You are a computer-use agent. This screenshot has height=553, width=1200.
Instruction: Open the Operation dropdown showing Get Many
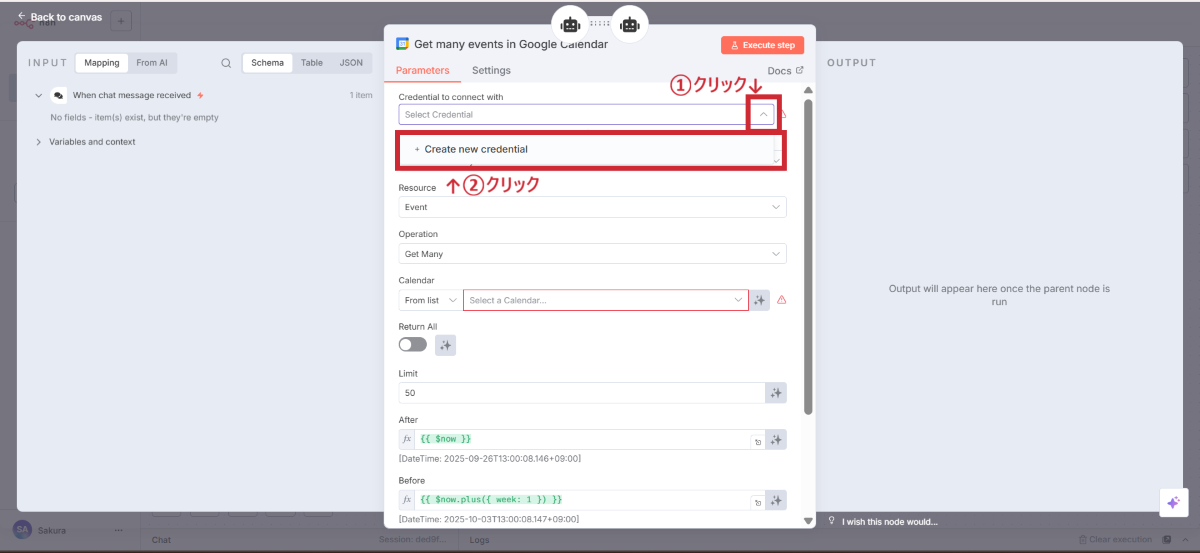[592, 254]
